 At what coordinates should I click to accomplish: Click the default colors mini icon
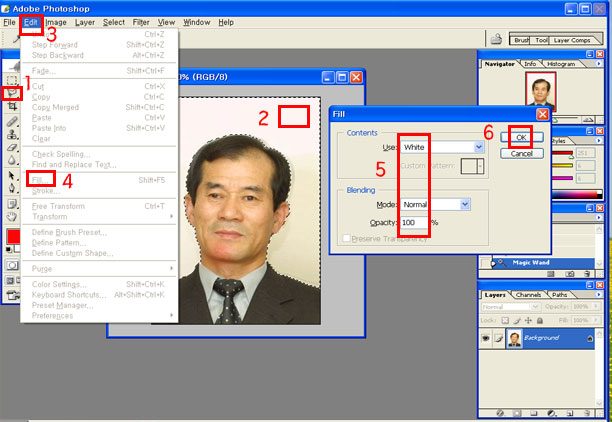(x=9, y=249)
